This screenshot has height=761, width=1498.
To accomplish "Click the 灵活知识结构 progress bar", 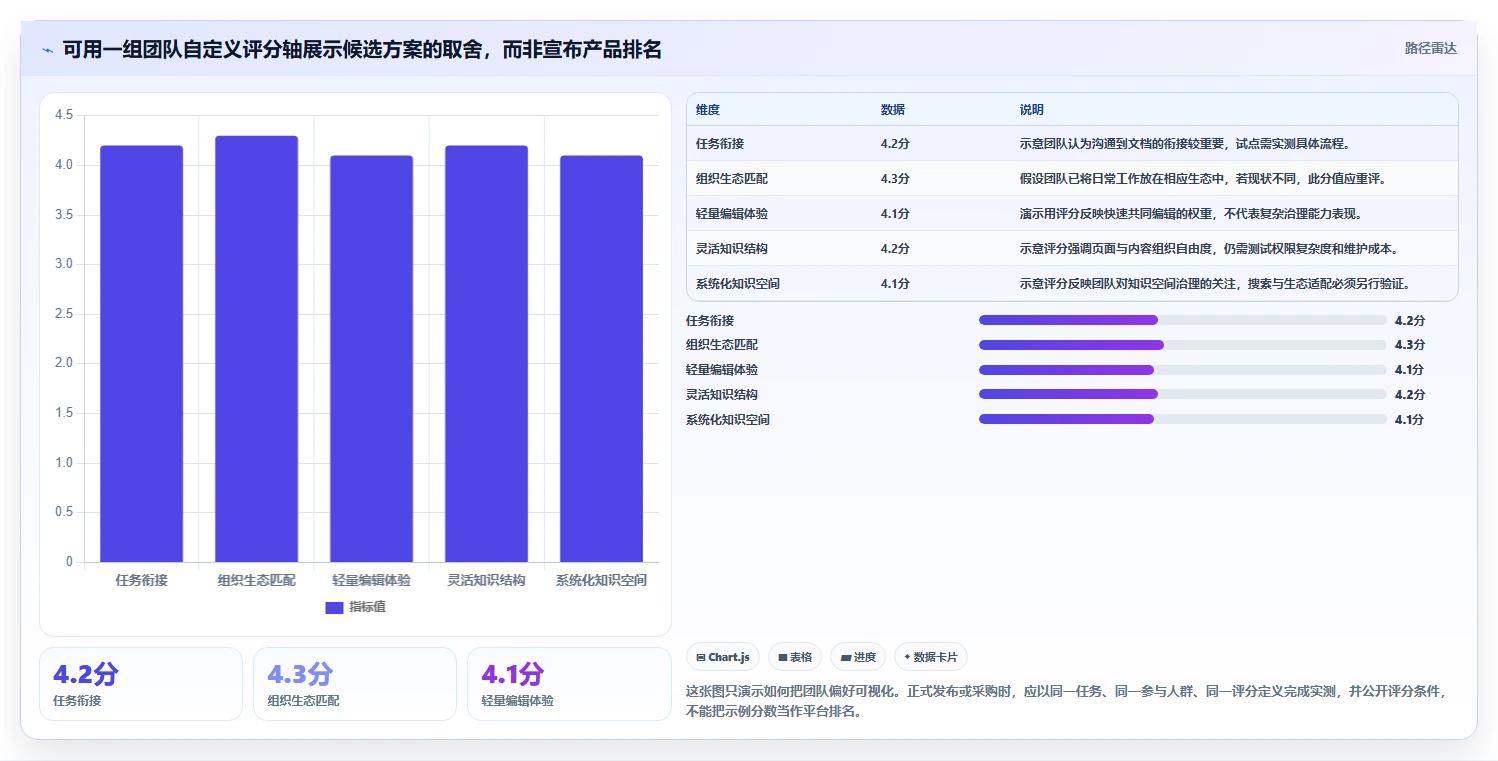I will coord(1183,394).
